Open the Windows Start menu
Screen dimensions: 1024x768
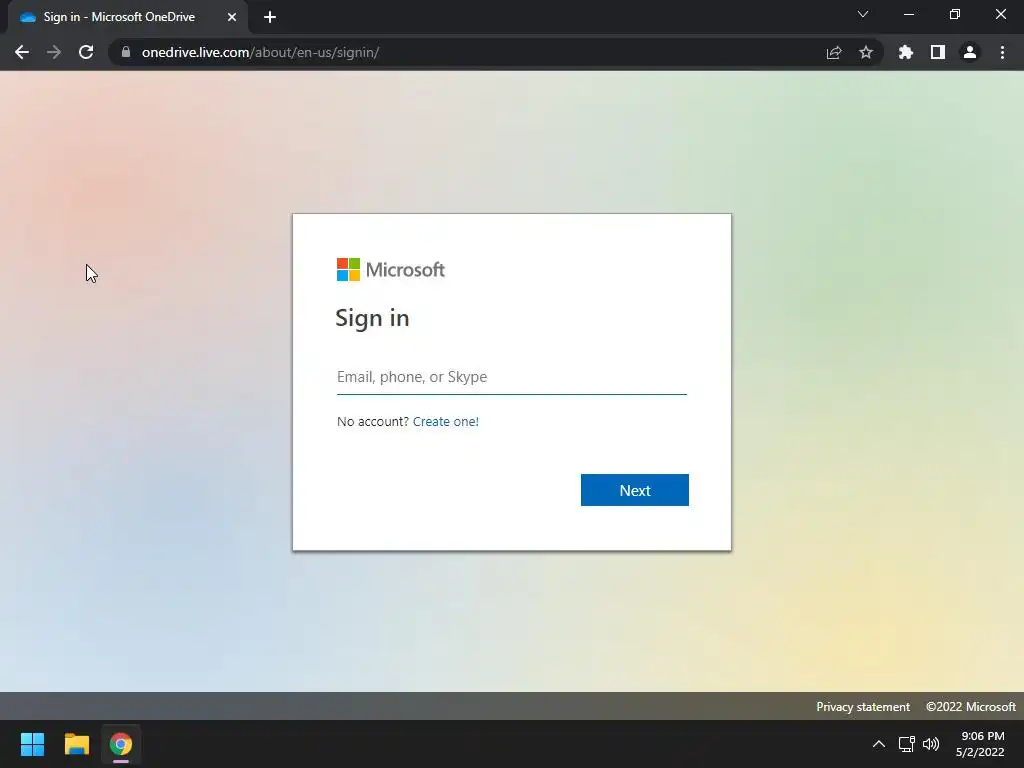click(x=32, y=744)
